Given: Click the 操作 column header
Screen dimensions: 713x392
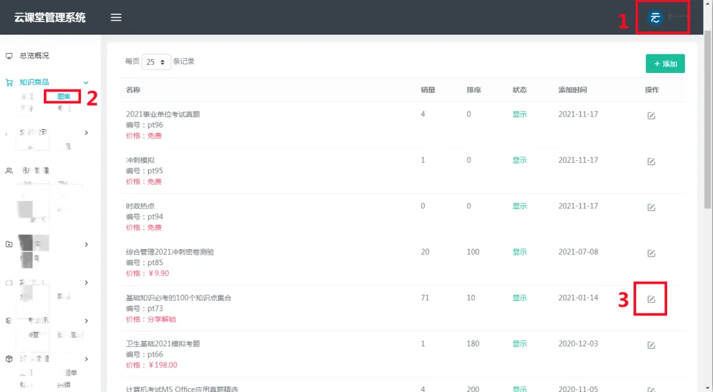Looking at the screenshot, I should (x=652, y=90).
